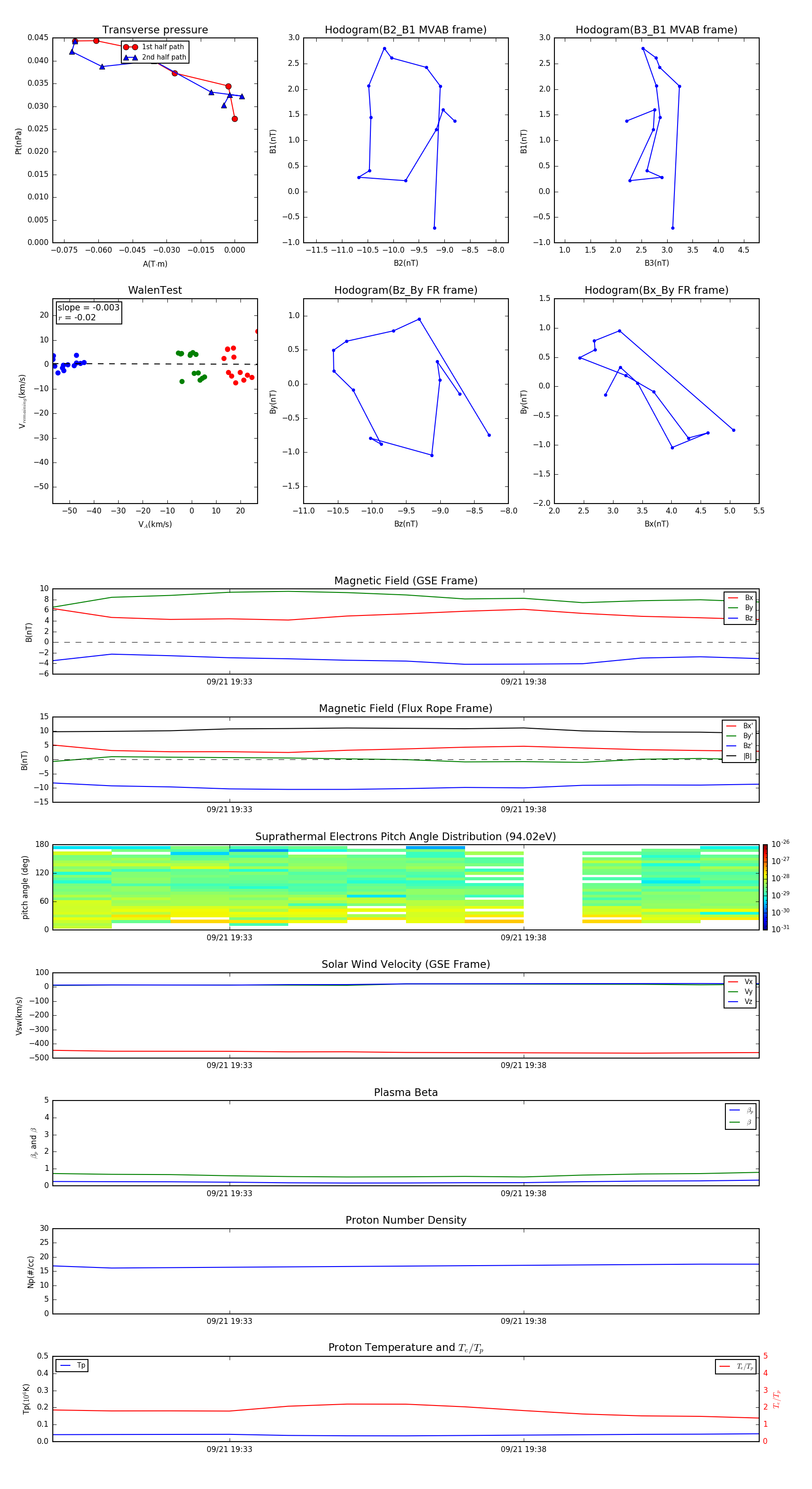
Task: Click the 'Hodogram(B2_B1 MVAB frame)' title
Action: pyautogui.click(x=406, y=30)
